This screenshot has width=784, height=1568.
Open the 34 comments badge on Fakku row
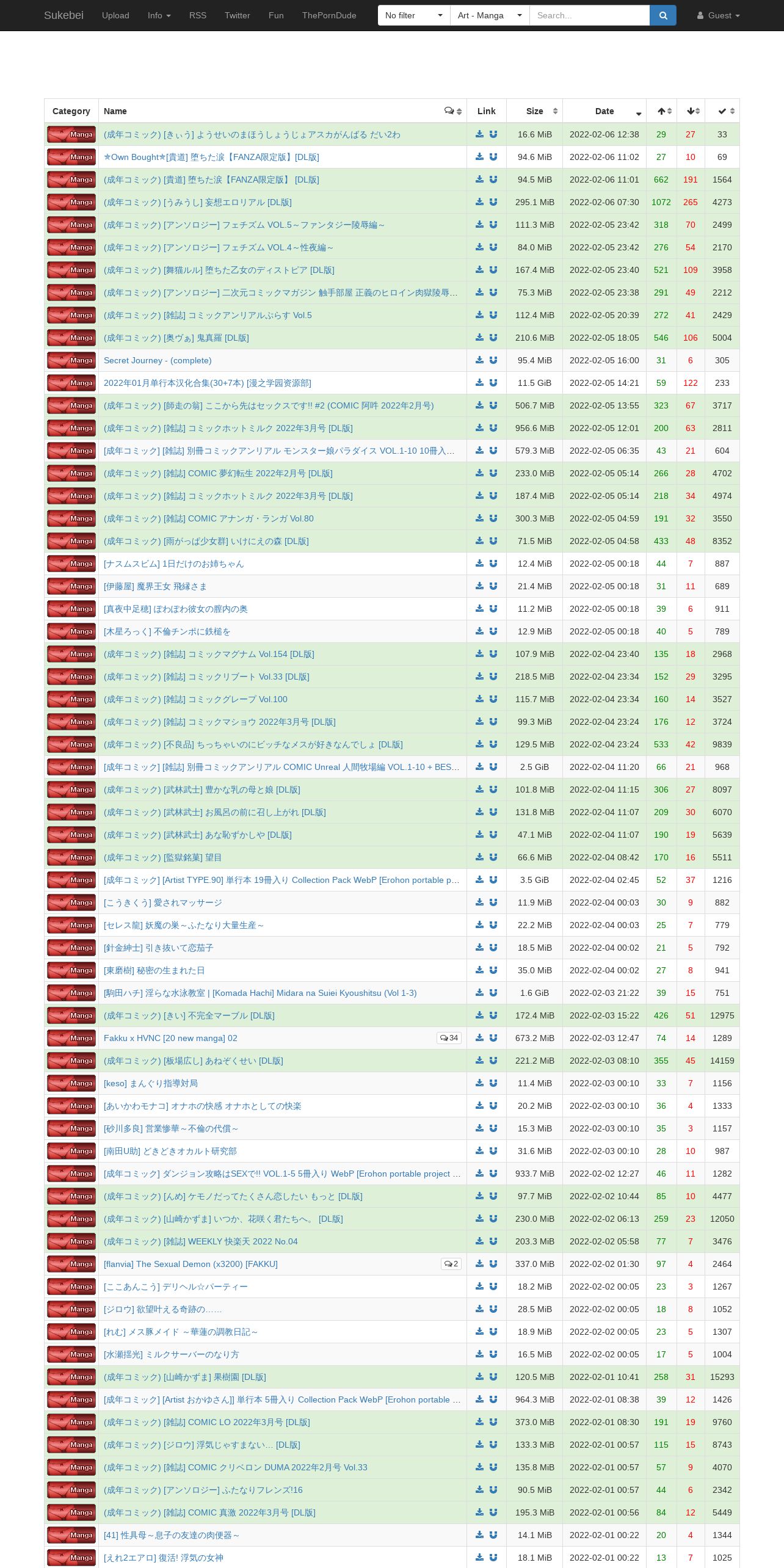(x=449, y=1038)
